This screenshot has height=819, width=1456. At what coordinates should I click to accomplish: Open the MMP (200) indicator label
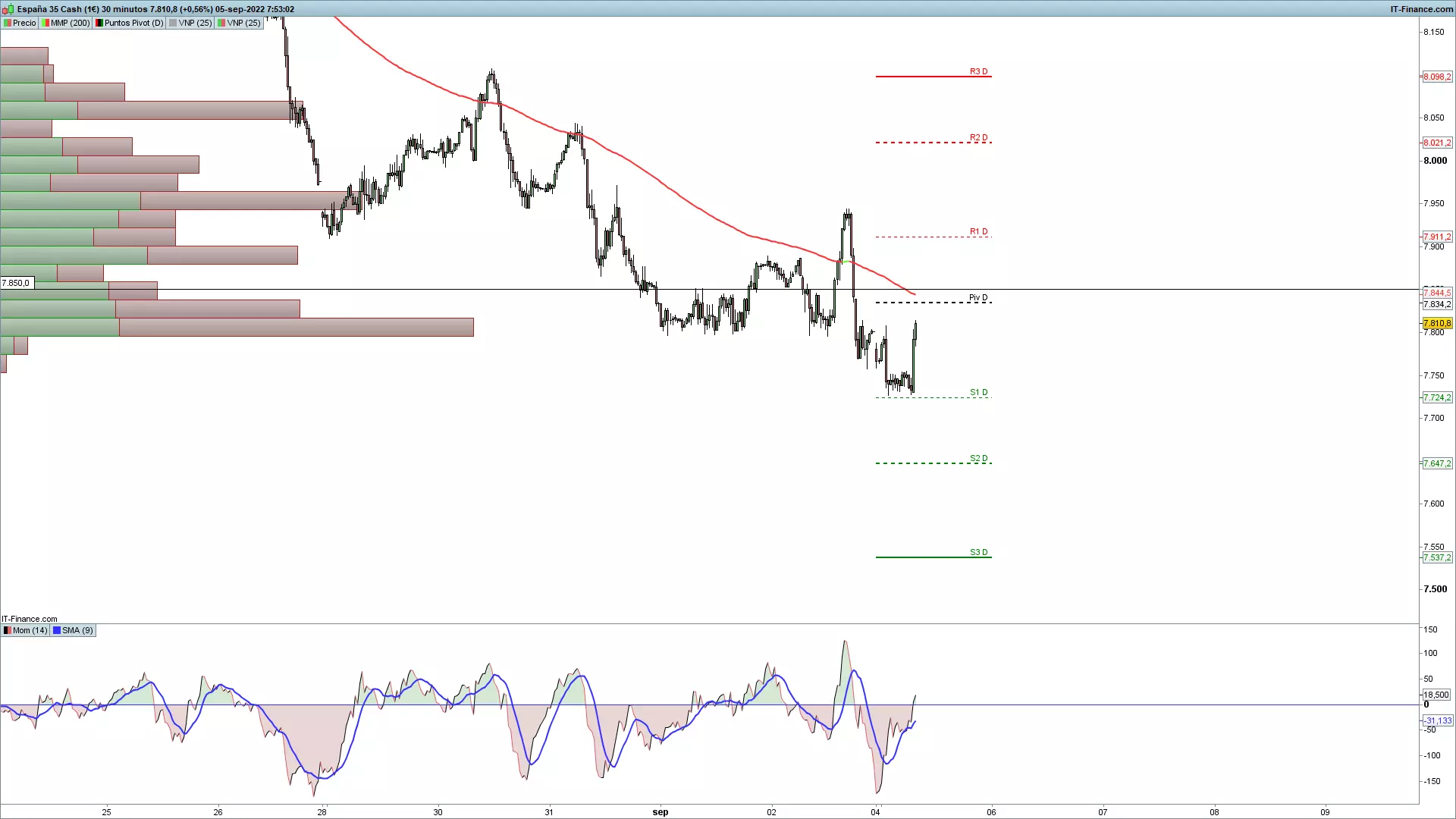pyautogui.click(x=66, y=23)
